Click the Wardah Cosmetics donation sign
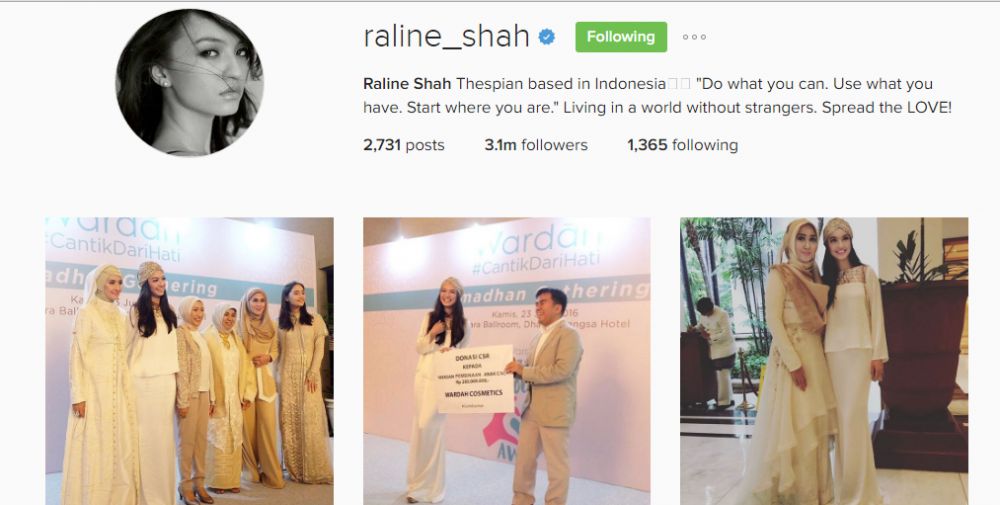Image resolution: width=1000 pixels, height=505 pixels. tap(475, 379)
